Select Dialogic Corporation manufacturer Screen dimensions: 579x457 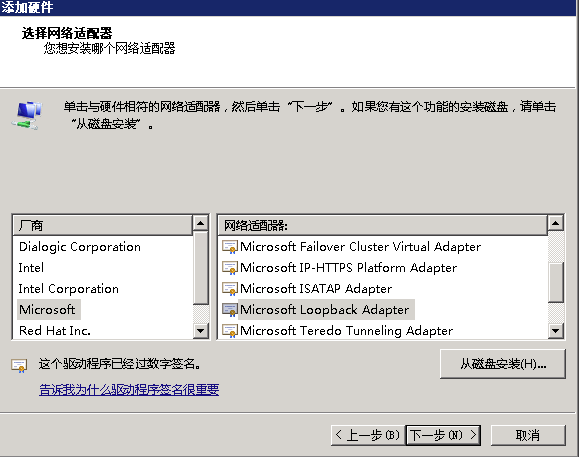click(x=80, y=247)
